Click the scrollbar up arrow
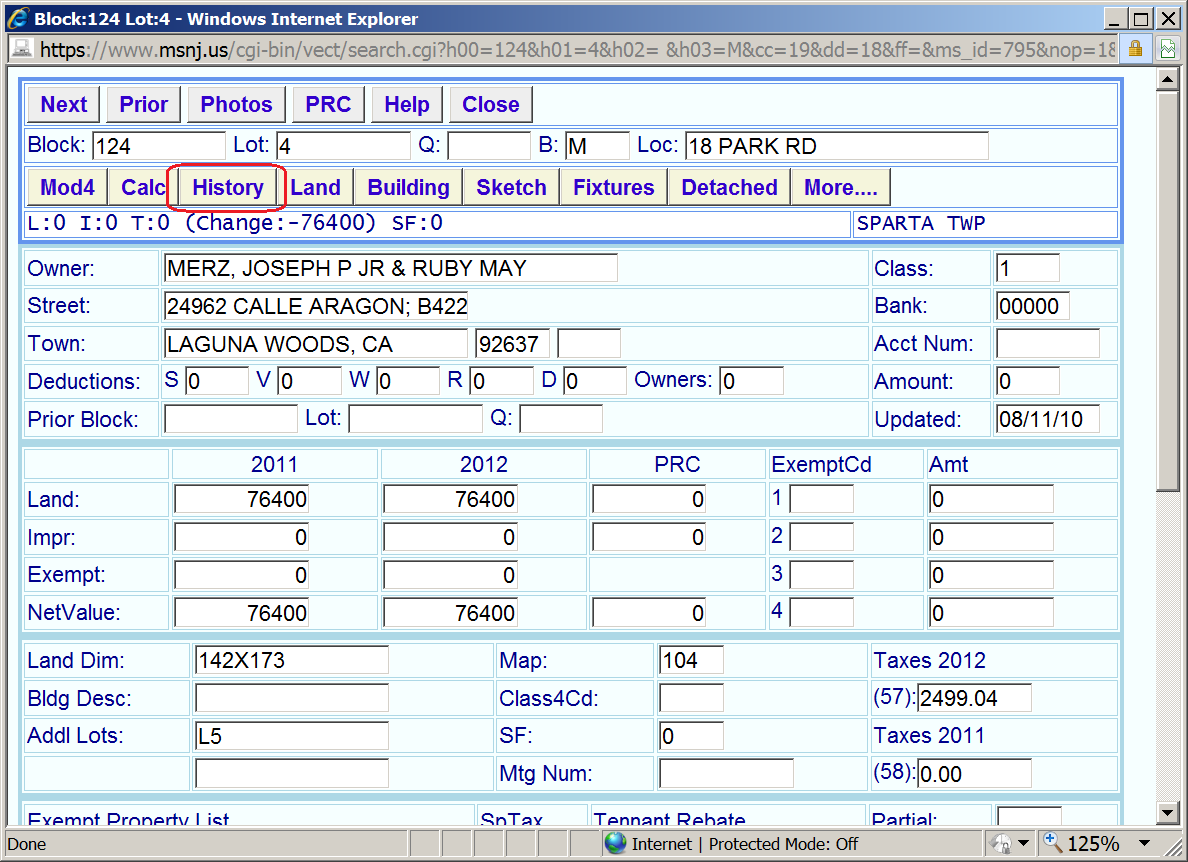Image resolution: width=1188 pixels, height=862 pixels. [x=1168, y=80]
